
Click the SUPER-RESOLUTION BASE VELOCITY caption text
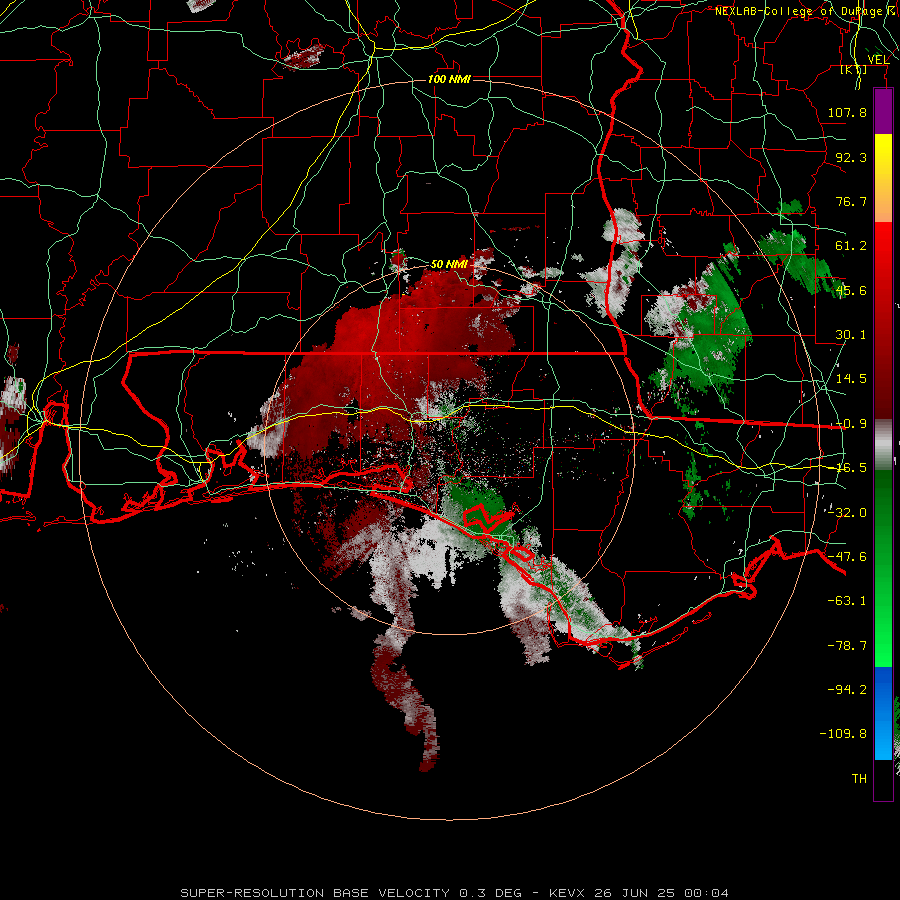[x=315, y=893]
